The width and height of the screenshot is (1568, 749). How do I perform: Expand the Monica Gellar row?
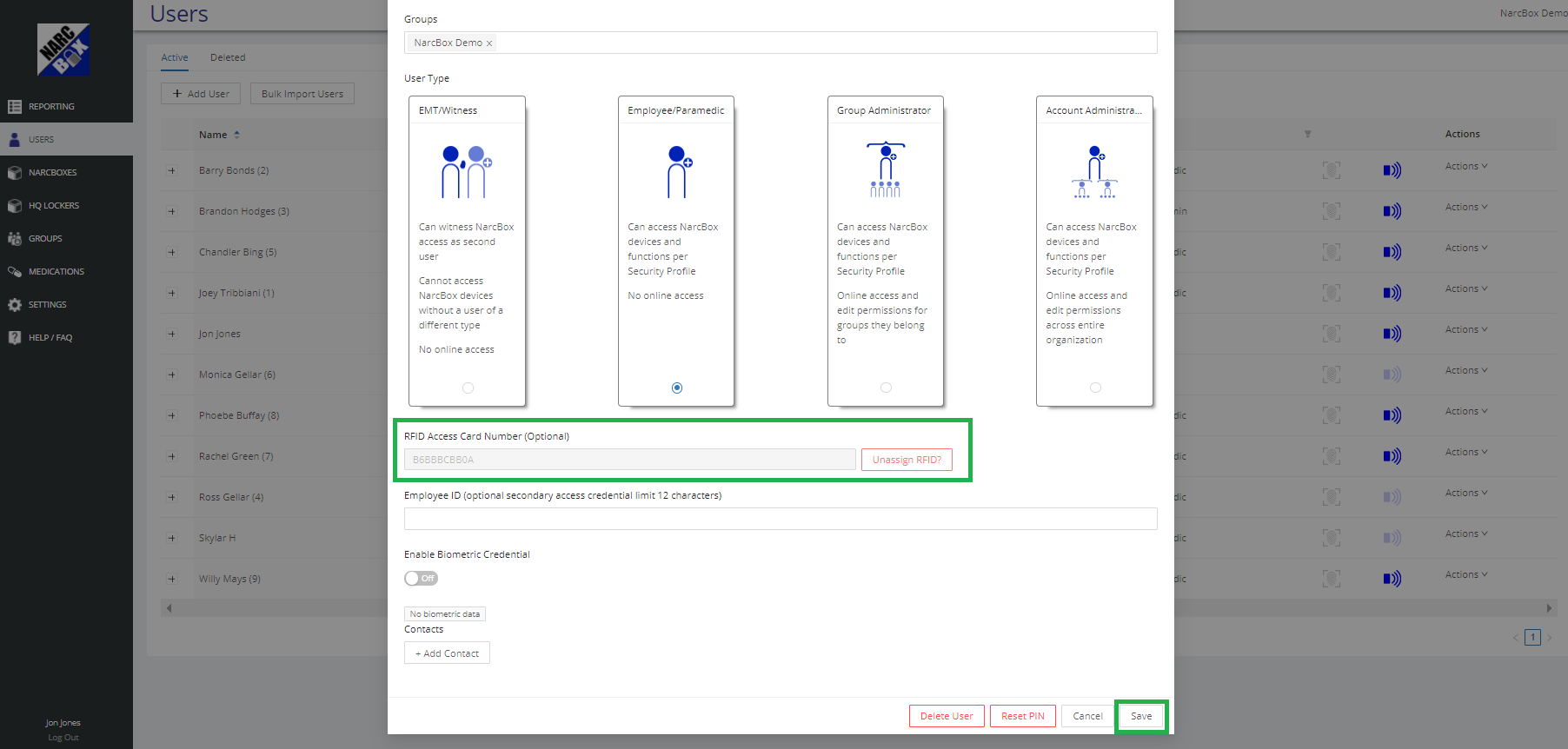(172, 375)
